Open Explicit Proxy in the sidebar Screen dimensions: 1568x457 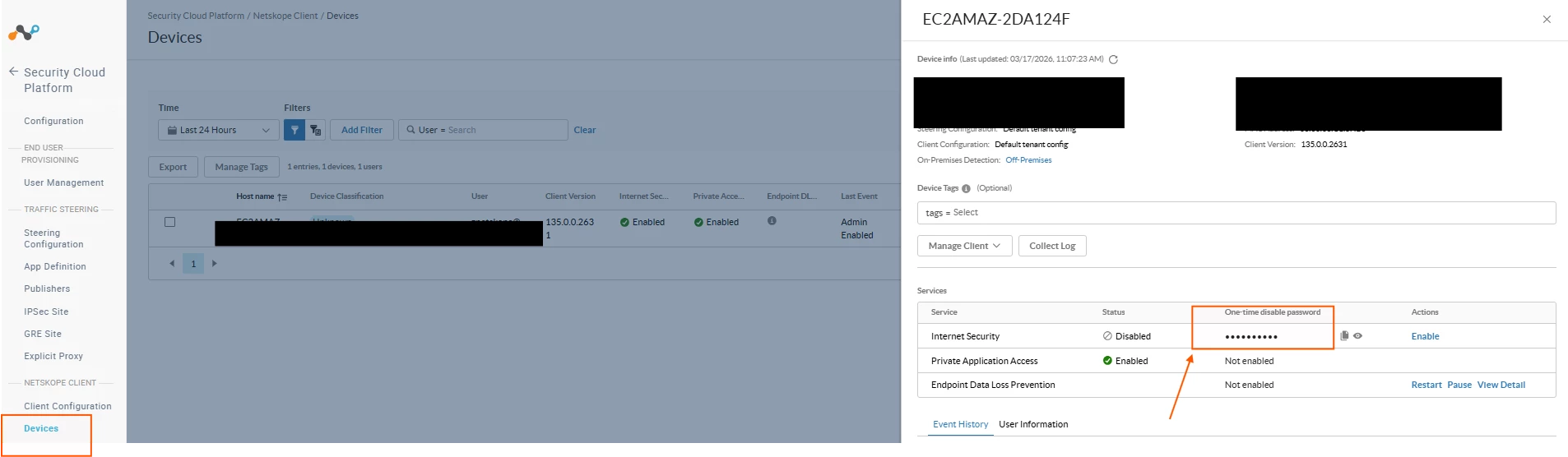point(53,356)
